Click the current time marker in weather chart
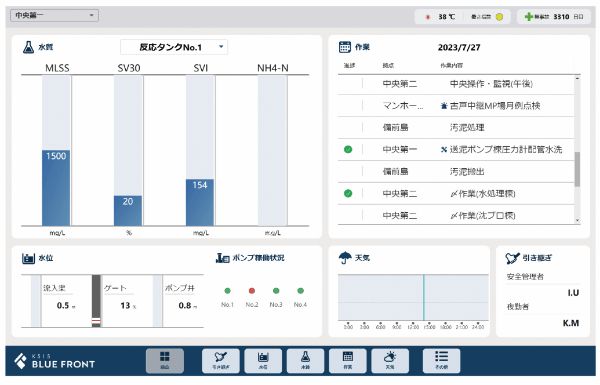Image resolution: width=600 pixels, height=385 pixels. tap(424, 297)
